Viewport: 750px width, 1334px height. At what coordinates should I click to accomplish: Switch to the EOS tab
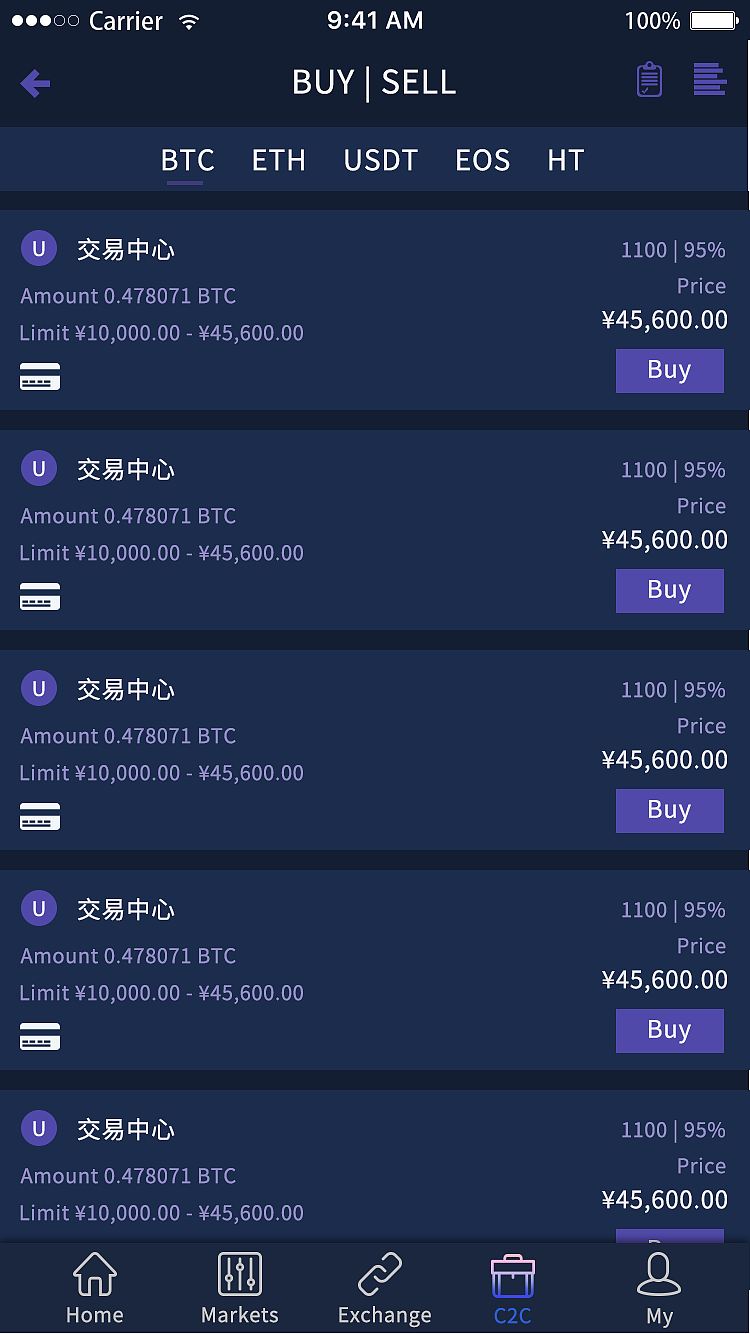click(x=482, y=160)
